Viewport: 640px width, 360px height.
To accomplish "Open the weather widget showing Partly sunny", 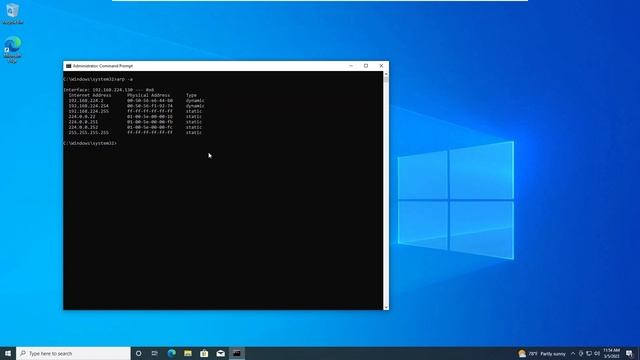I will (542, 353).
